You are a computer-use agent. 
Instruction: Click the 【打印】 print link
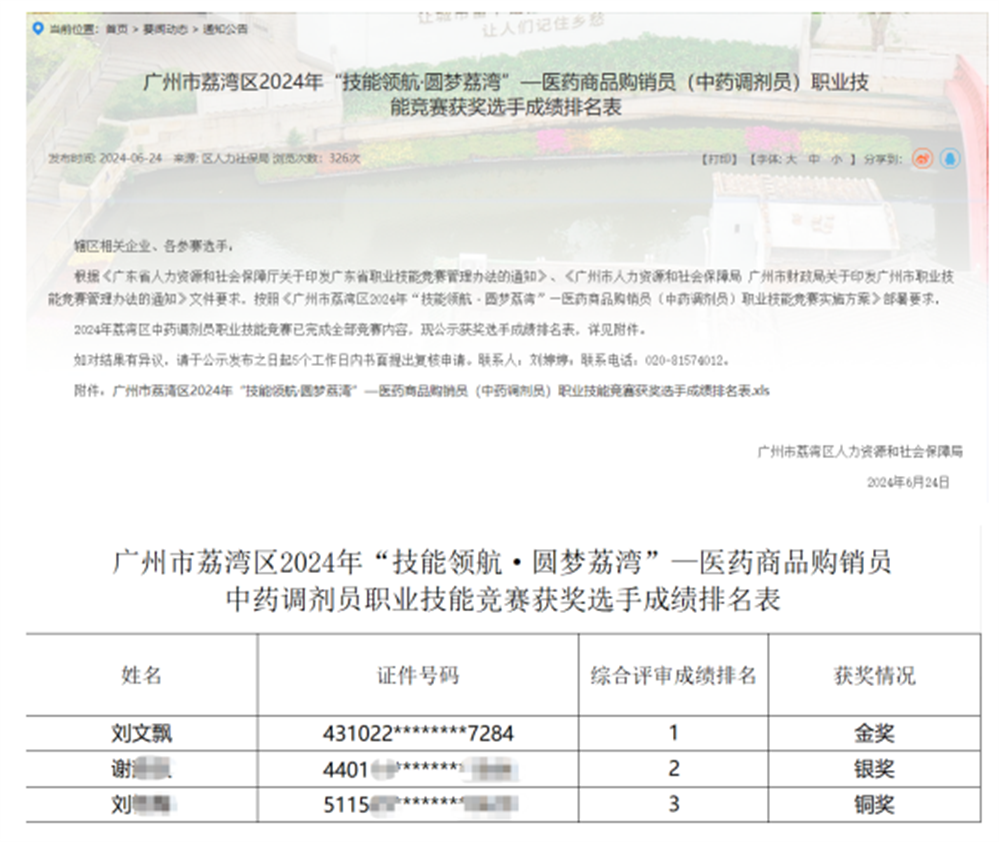pyautogui.click(x=720, y=159)
